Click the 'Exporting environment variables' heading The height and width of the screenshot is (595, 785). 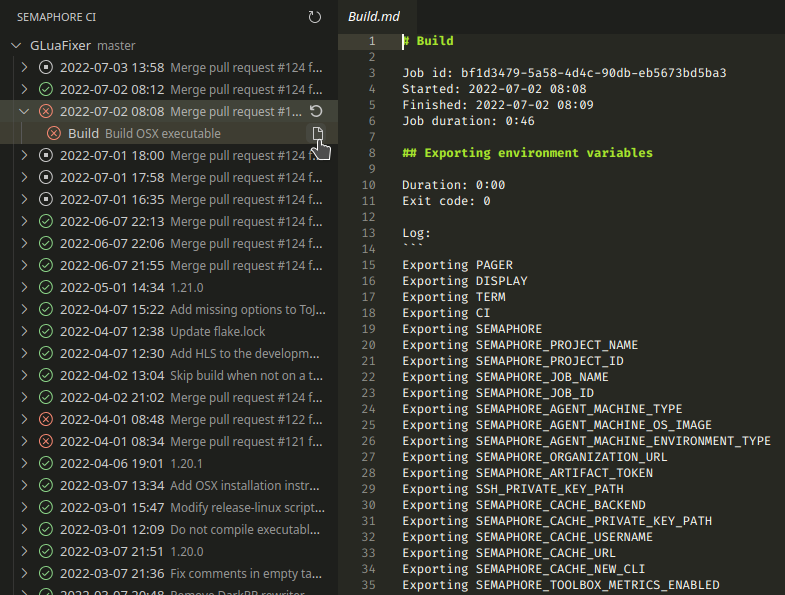click(x=527, y=153)
